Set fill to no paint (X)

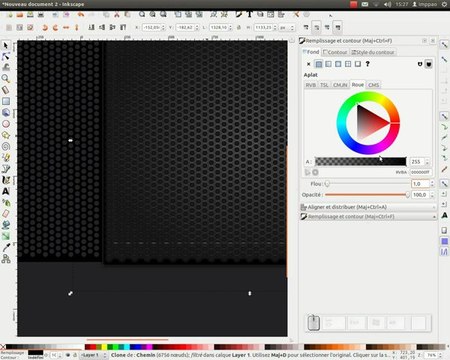click(309, 64)
